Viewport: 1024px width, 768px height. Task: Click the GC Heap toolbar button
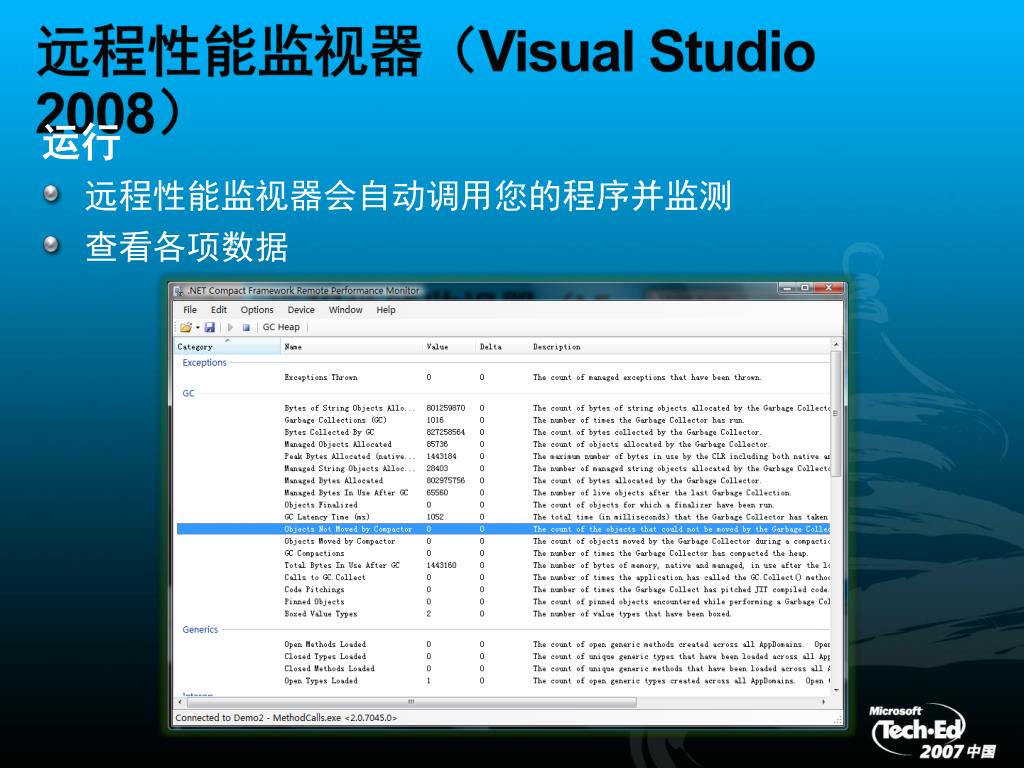pyautogui.click(x=281, y=327)
